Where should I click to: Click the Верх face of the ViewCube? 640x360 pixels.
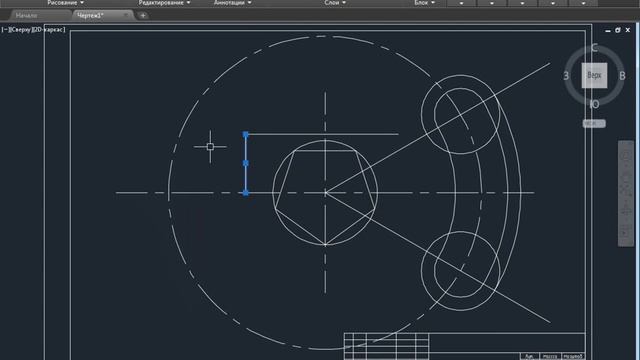pyautogui.click(x=594, y=75)
